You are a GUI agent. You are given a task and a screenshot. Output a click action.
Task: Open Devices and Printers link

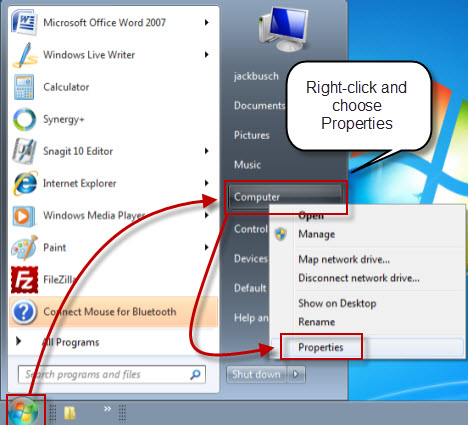coord(251,259)
